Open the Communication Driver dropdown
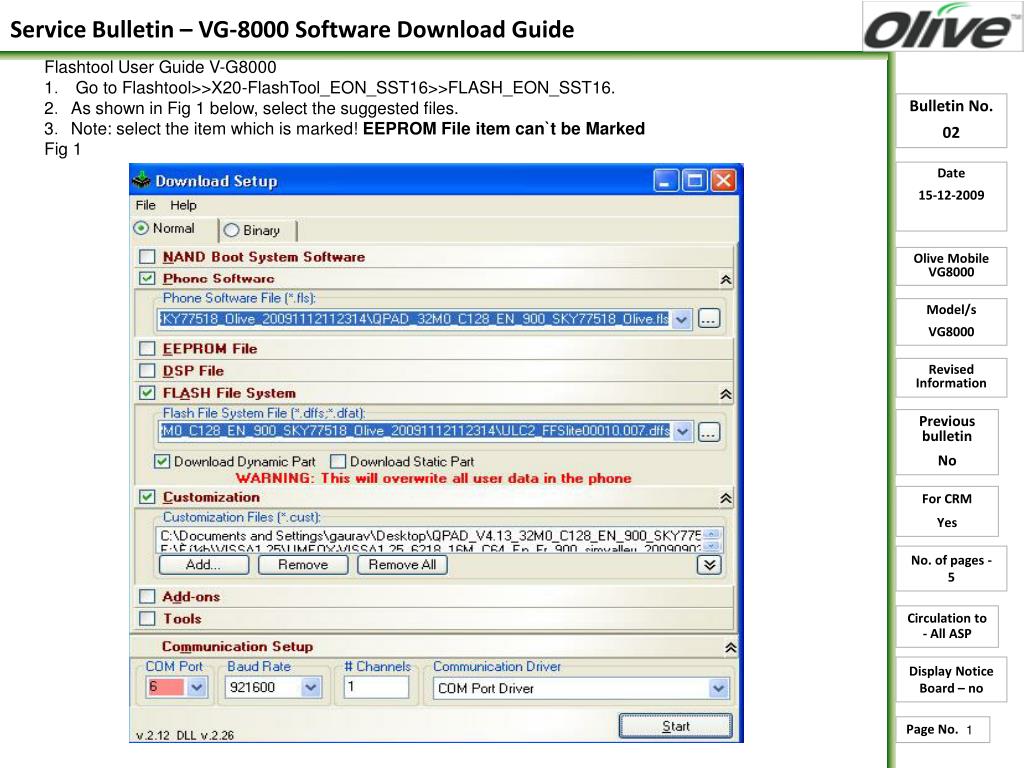 [718, 688]
